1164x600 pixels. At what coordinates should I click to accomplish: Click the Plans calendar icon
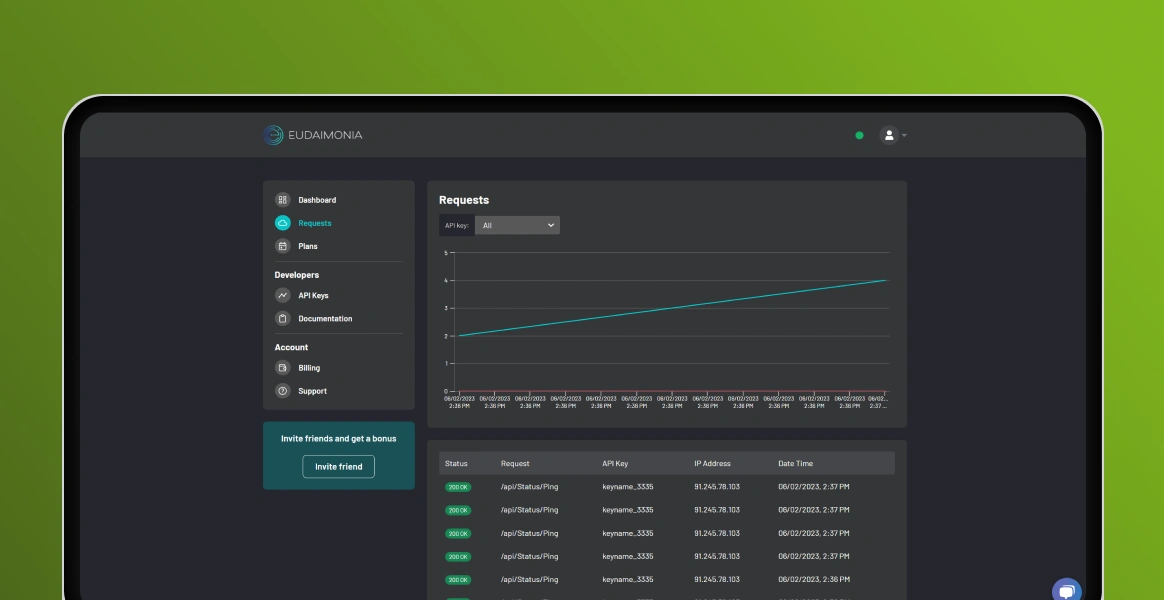tap(282, 246)
